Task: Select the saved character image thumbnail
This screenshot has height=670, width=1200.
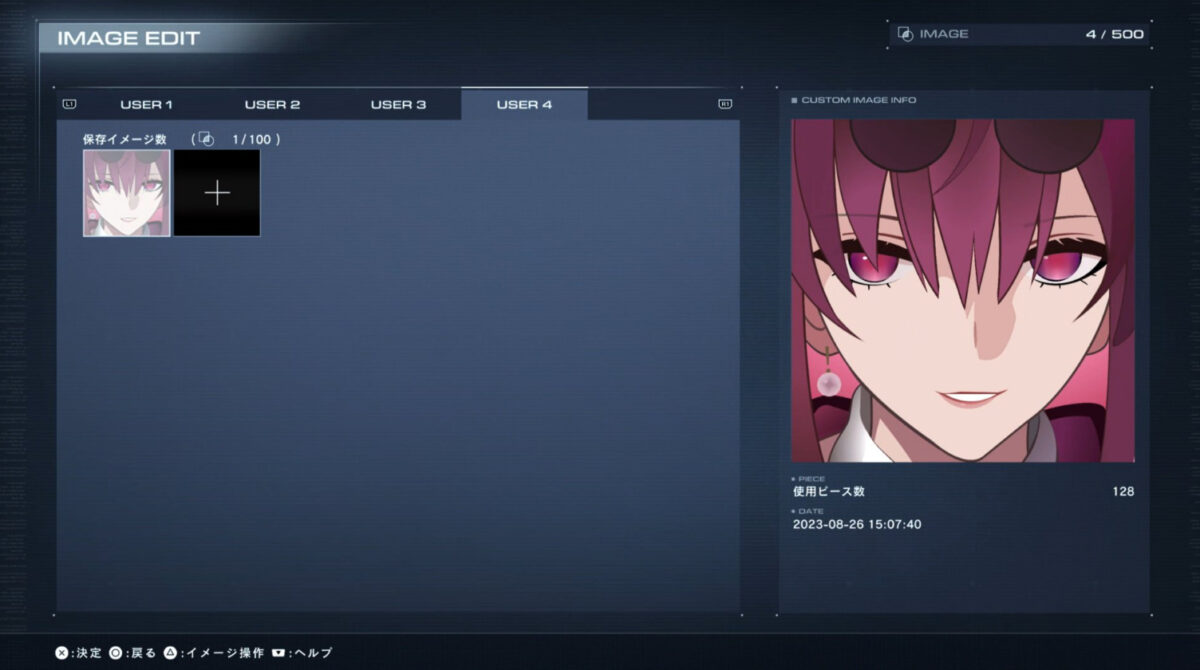Action: coord(127,193)
